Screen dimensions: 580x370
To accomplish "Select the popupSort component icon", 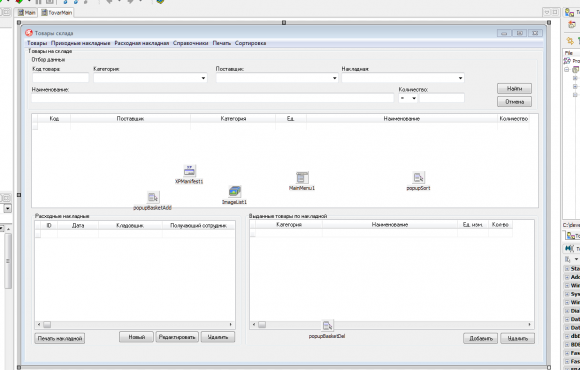I will pos(418,177).
